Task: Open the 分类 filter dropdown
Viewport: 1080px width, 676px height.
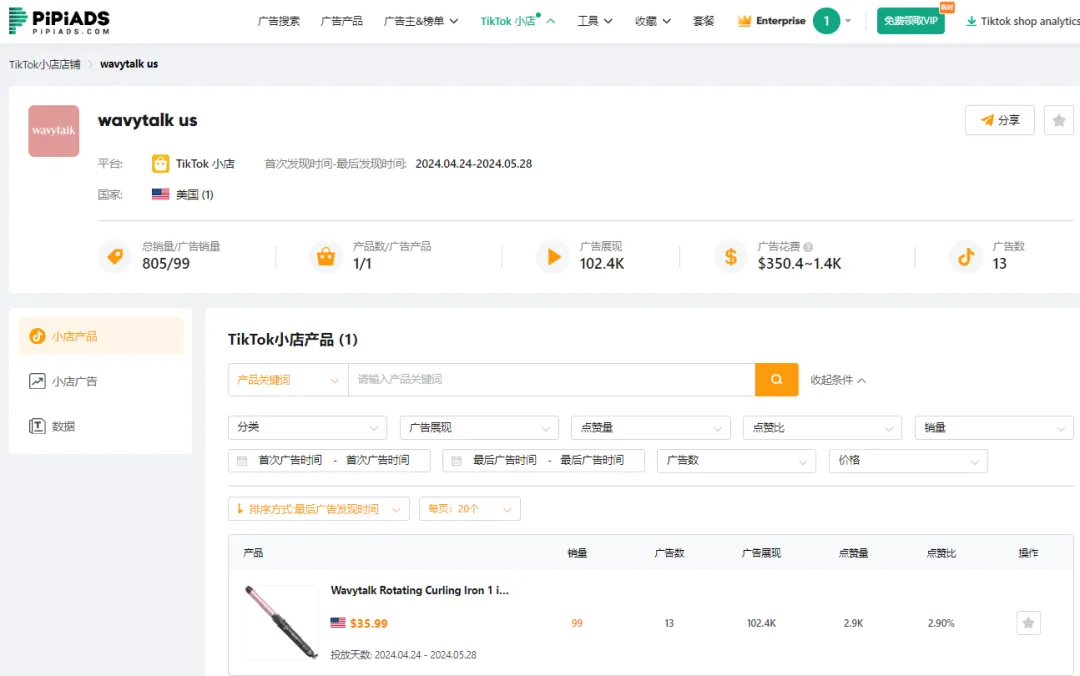Action: pos(307,427)
